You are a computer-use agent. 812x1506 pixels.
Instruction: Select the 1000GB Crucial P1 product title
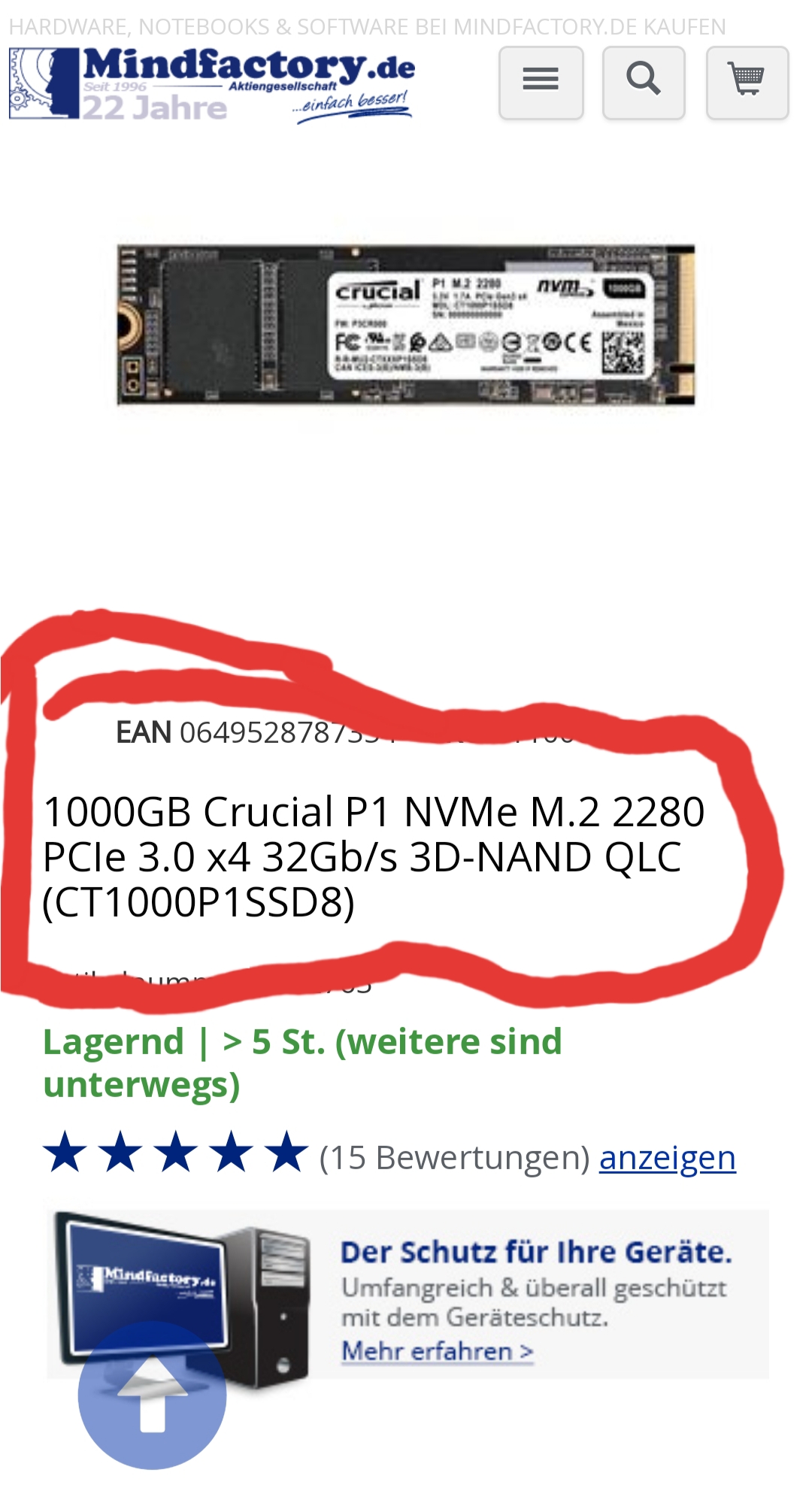[x=374, y=857]
